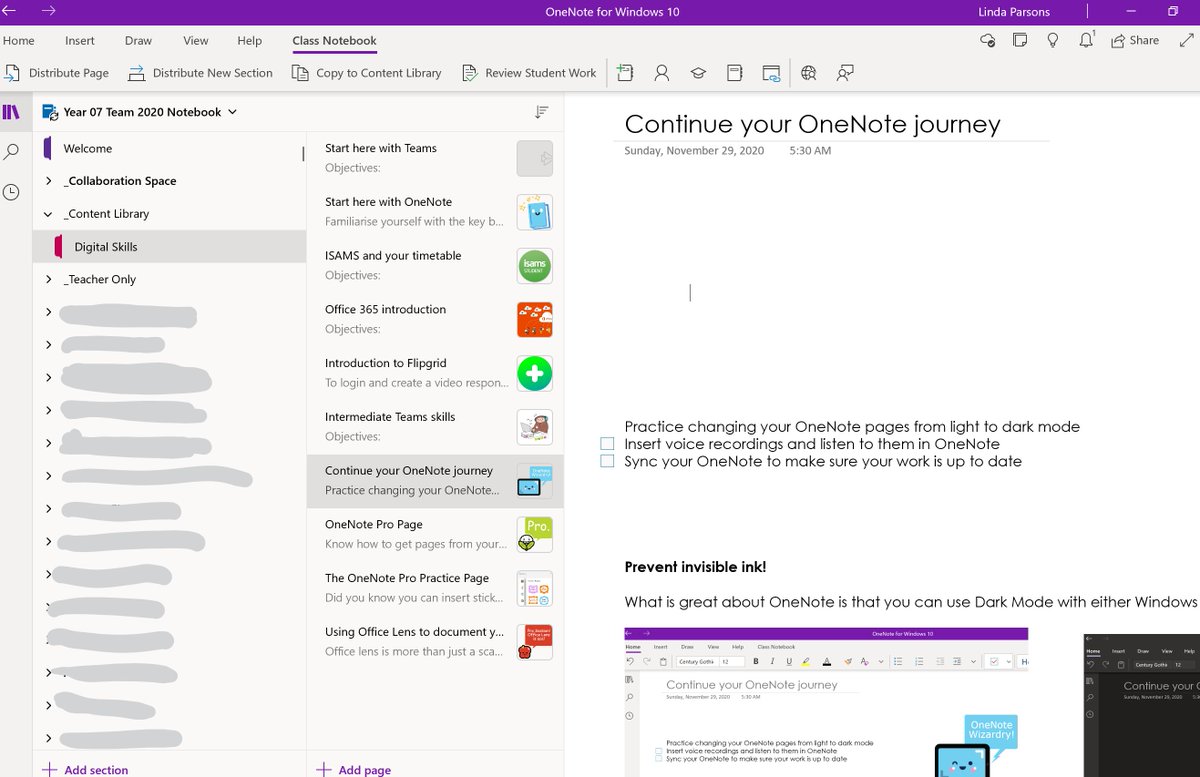This screenshot has width=1200, height=777.
Task: Open the 'ISAMS and your timetable' page
Action: [x=435, y=266]
